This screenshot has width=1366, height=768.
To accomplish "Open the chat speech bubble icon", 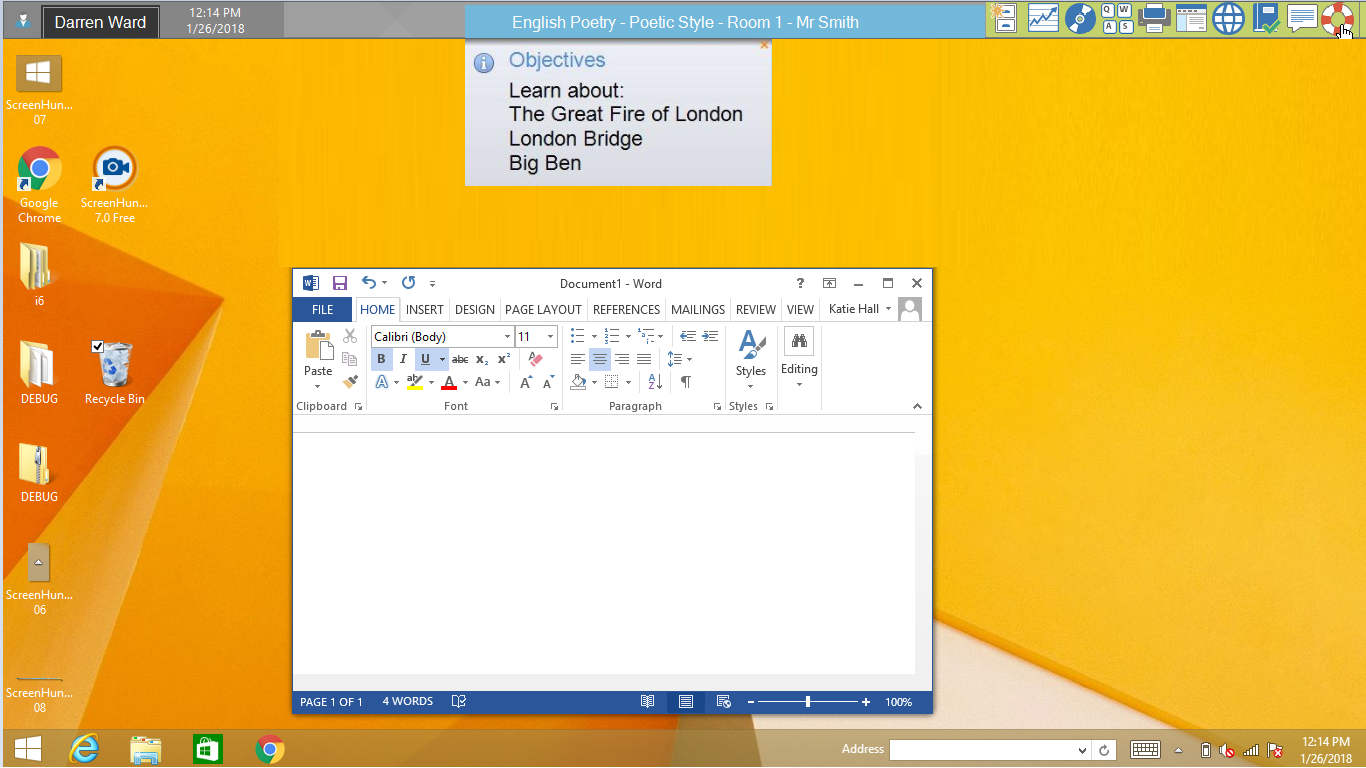I will pos(1301,17).
